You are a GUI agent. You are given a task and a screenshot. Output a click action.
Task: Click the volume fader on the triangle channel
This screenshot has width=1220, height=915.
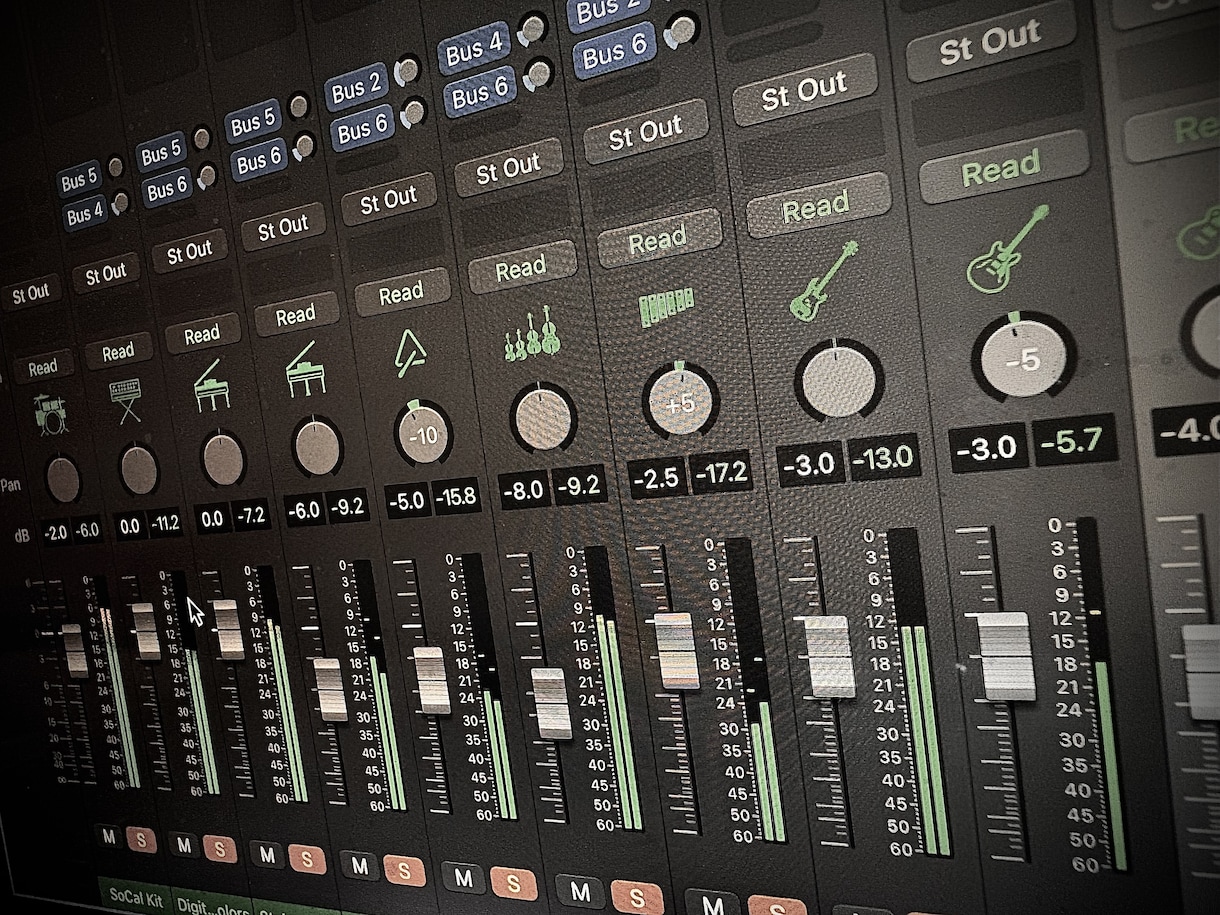(432, 681)
